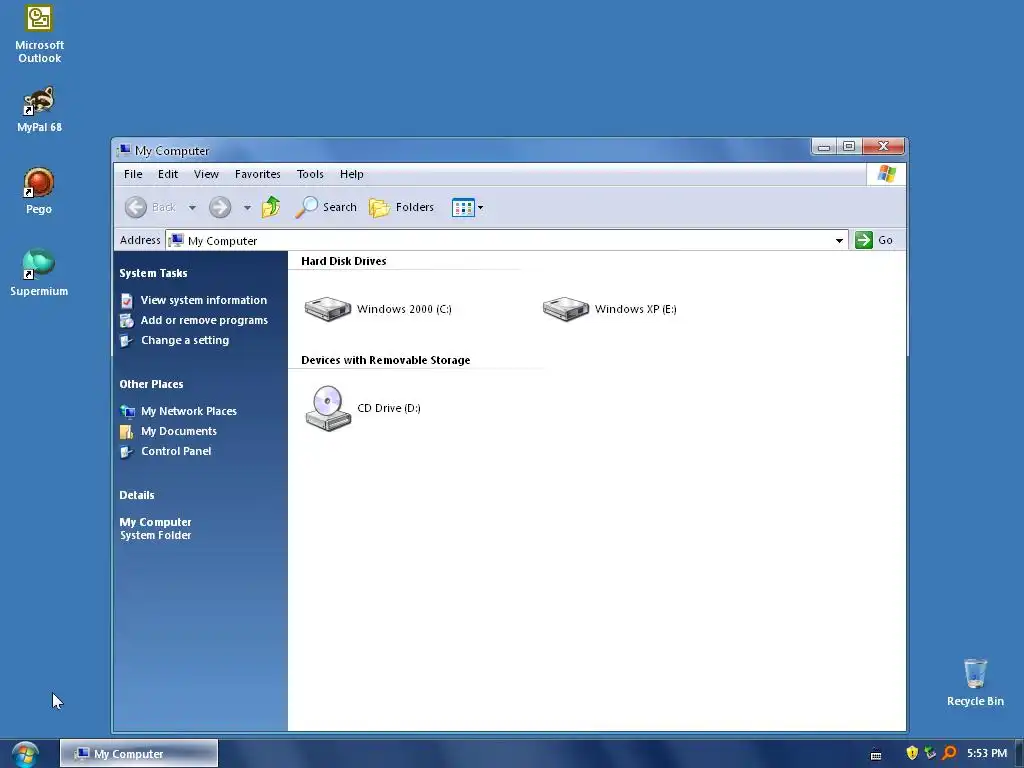Click the My Computer title bar icon
The height and width of the screenshot is (768, 1024).
tap(124, 150)
